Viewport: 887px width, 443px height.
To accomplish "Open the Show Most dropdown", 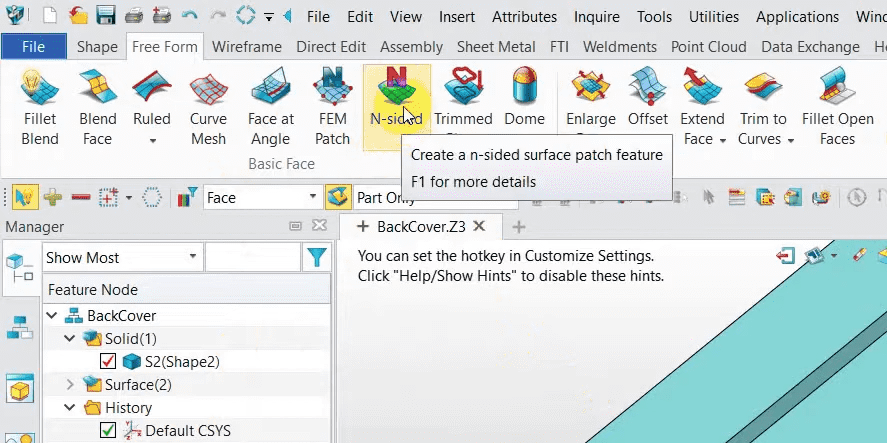I will pyautogui.click(x=121, y=258).
